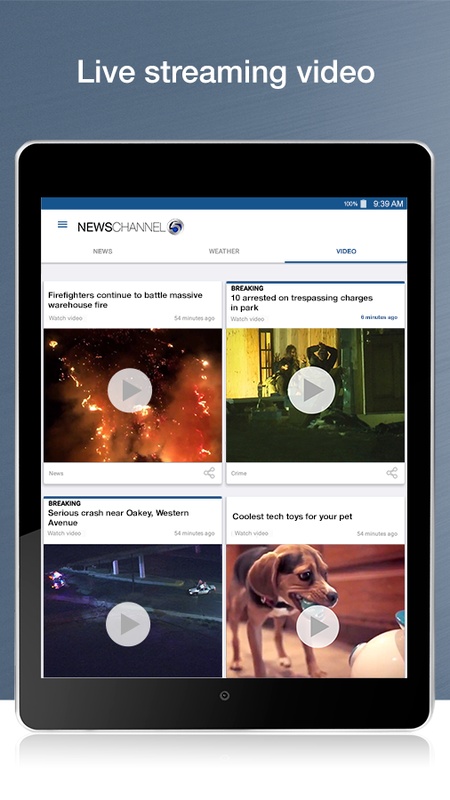Tap the battery indicator in status bar
The width and height of the screenshot is (450, 800).
click(363, 204)
